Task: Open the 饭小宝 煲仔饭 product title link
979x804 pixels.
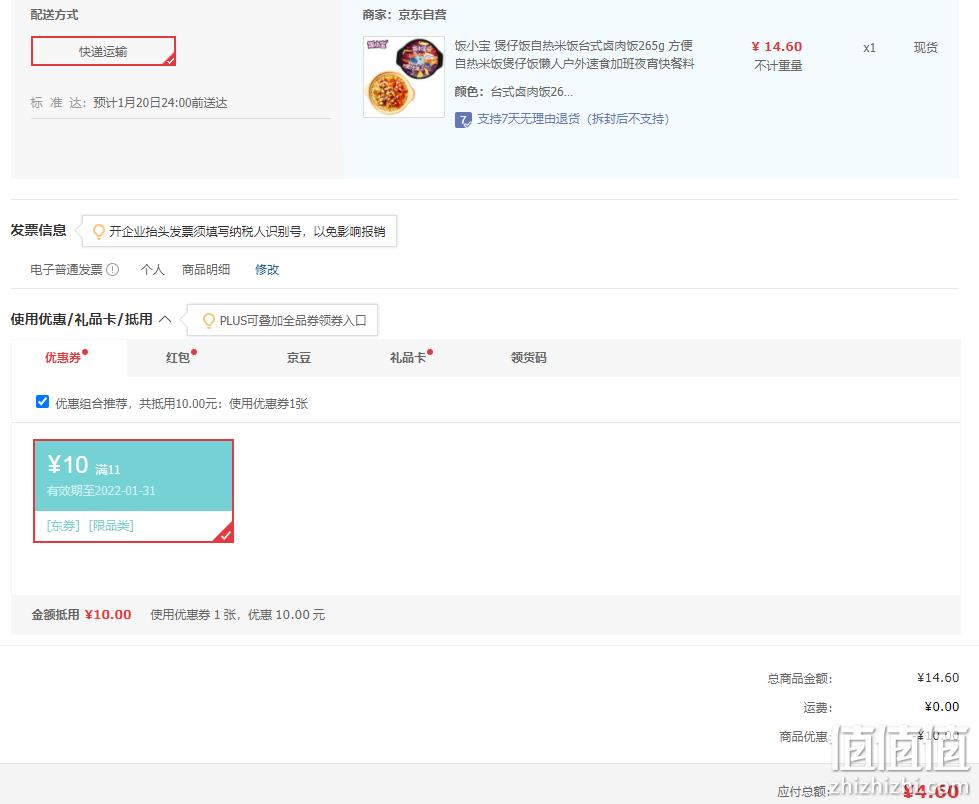Action: (x=574, y=54)
